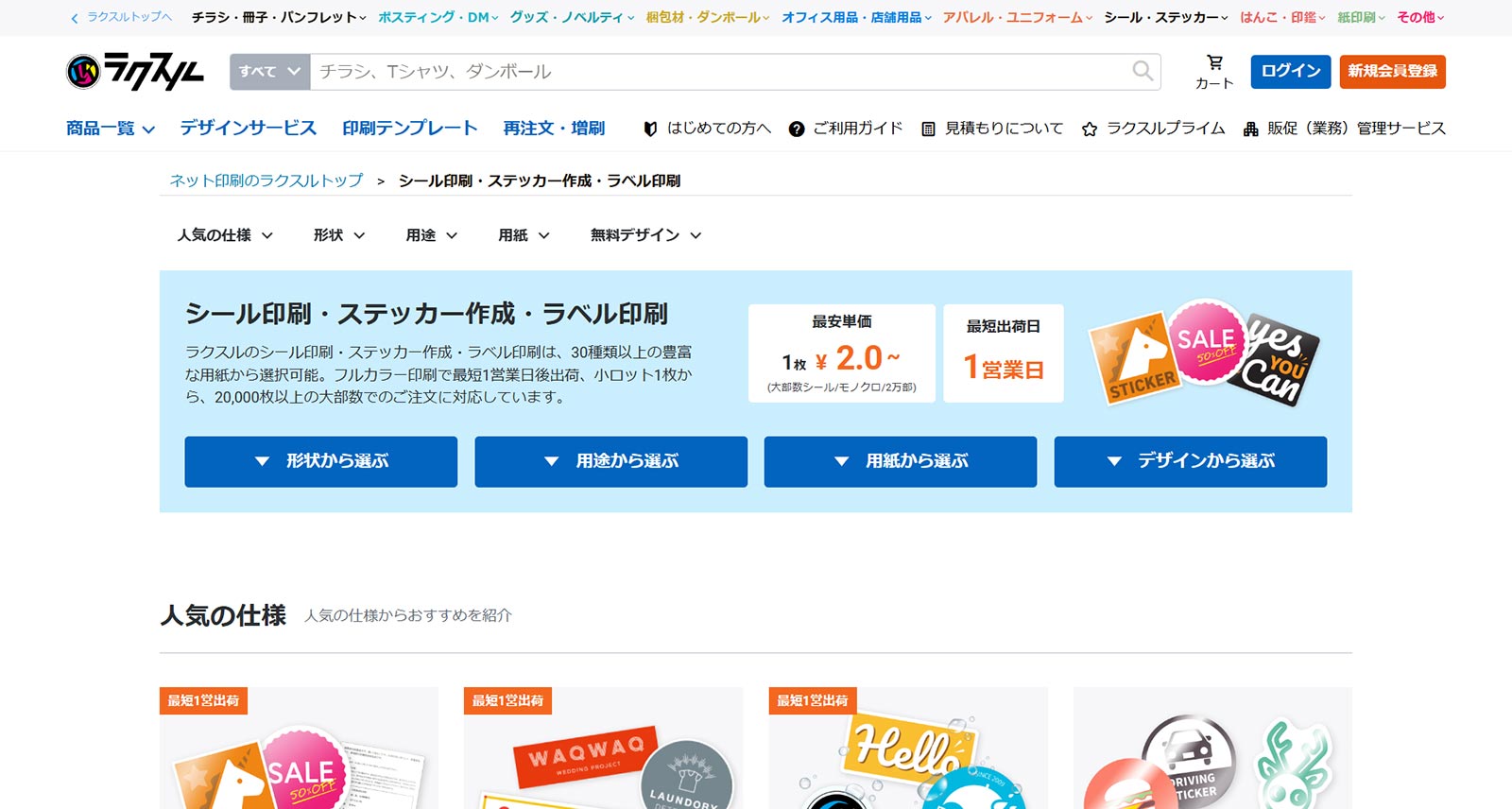Click the 人気の仕様 section heading
This screenshot has width=1512, height=809.
[223, 615]
